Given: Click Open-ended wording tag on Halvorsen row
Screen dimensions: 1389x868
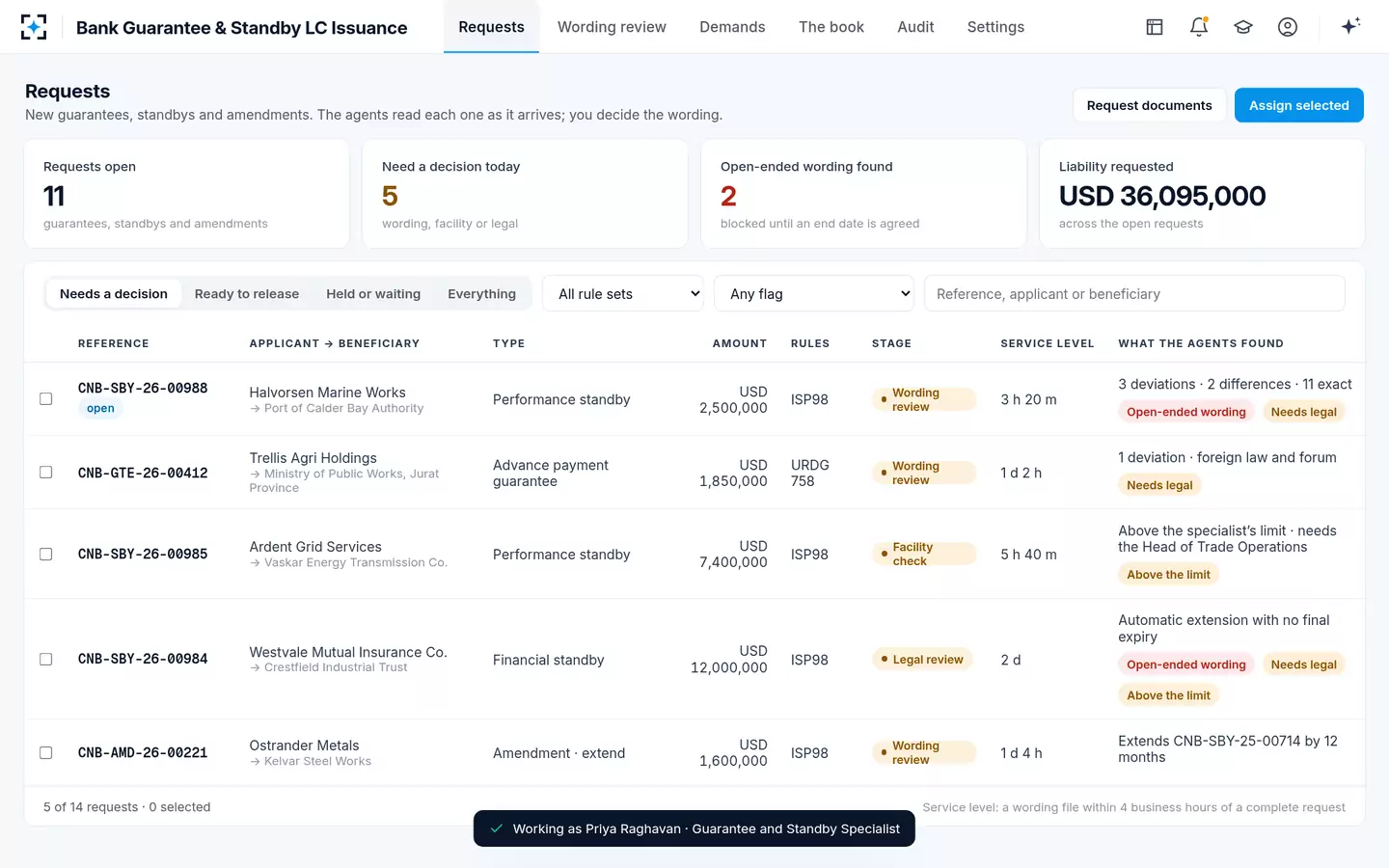Looking at the screenshot, I should 1185,412.
